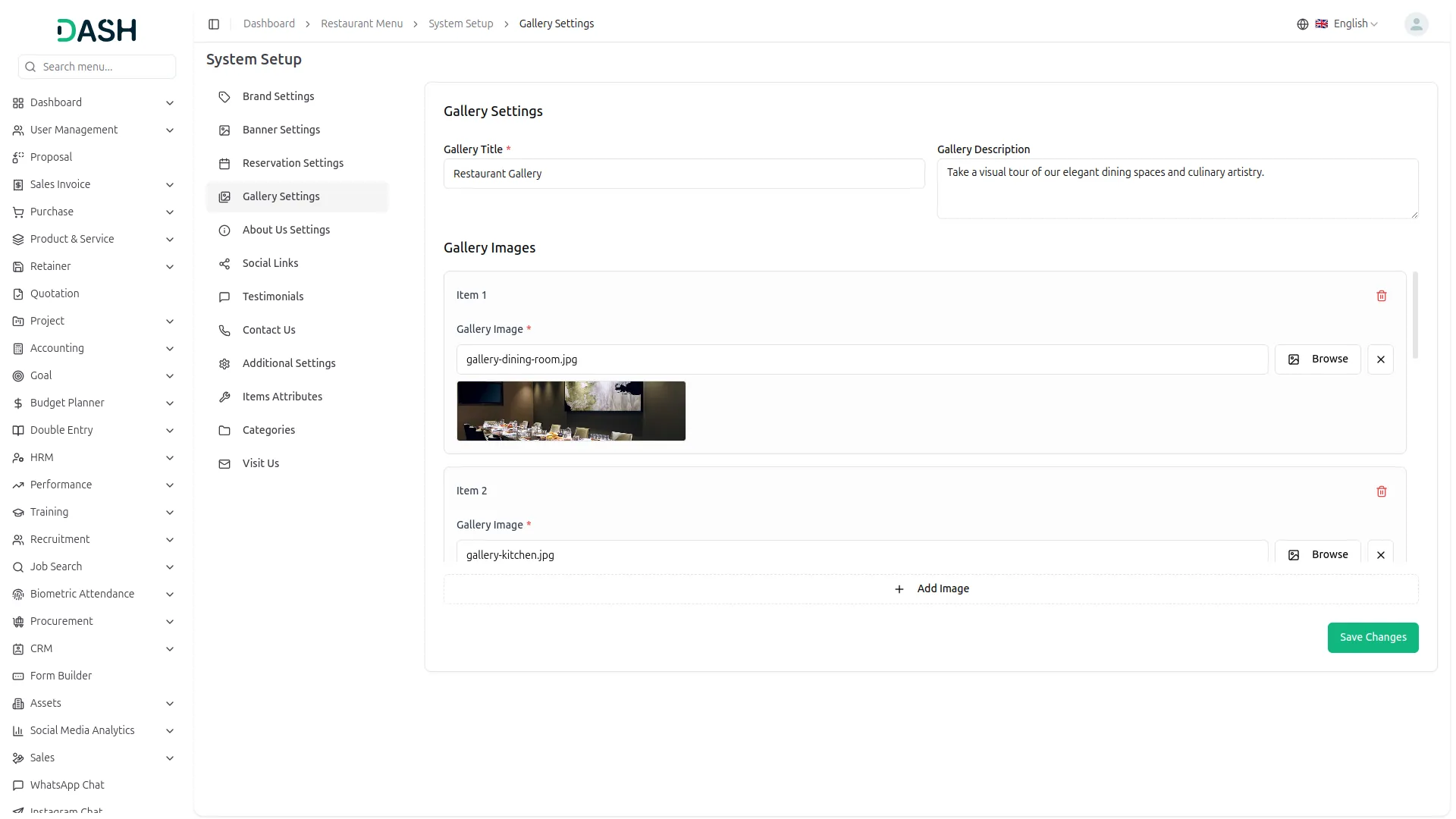This screenshot has height=819, width=1456.
Task: Click the Save Changes button
Action: point(1372,637)
